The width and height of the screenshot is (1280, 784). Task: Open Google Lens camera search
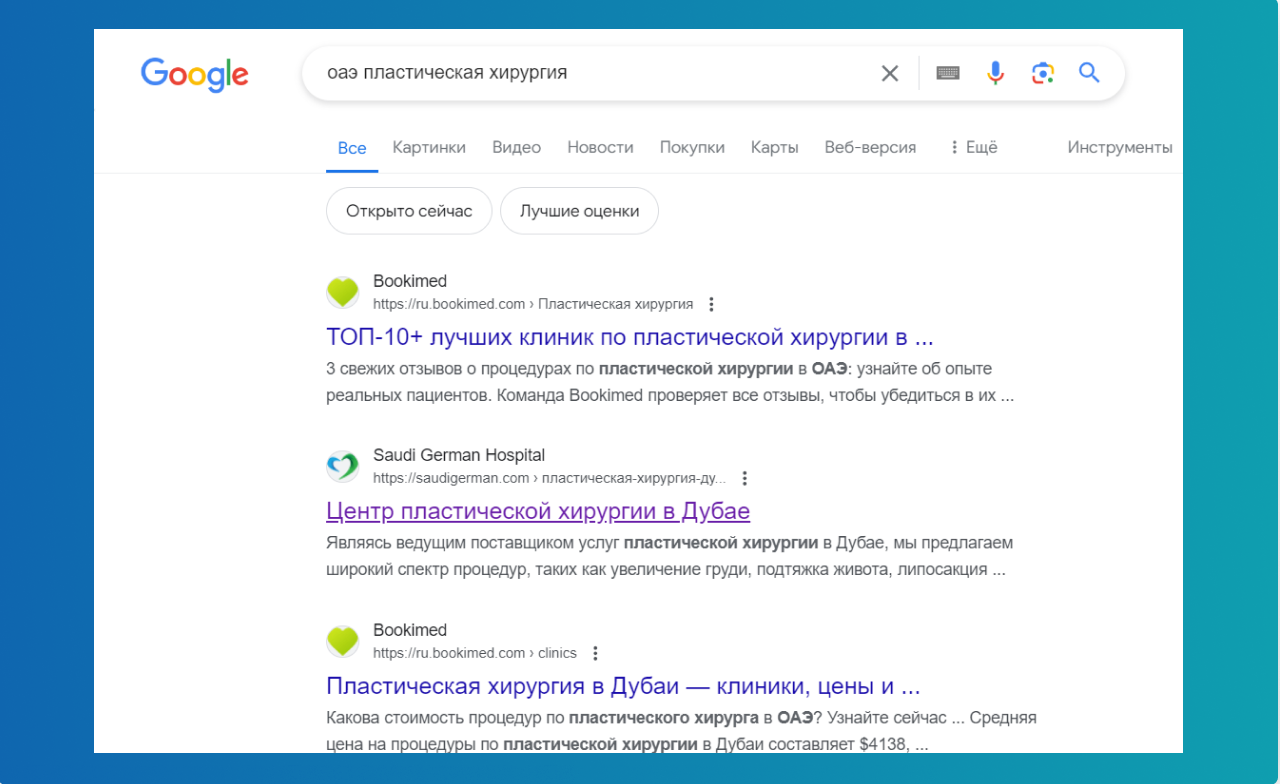click(1043, 72)
